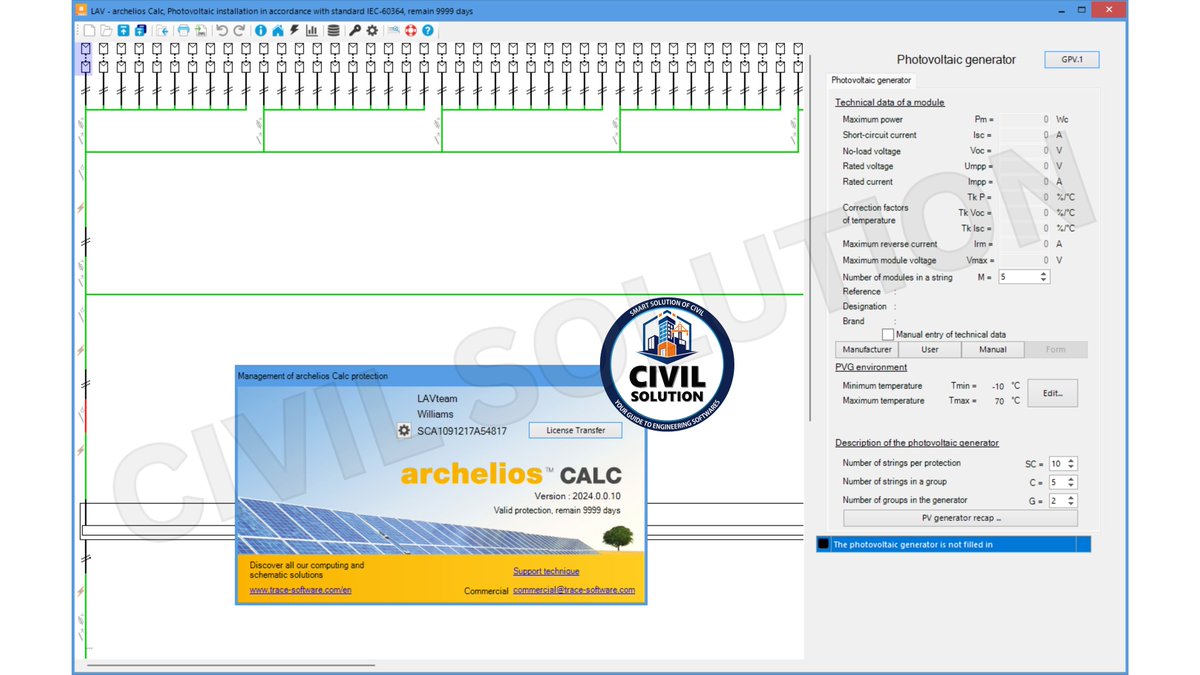Click the License Transfer button
Screen dimensions: 1200x675
pos(575,430)
